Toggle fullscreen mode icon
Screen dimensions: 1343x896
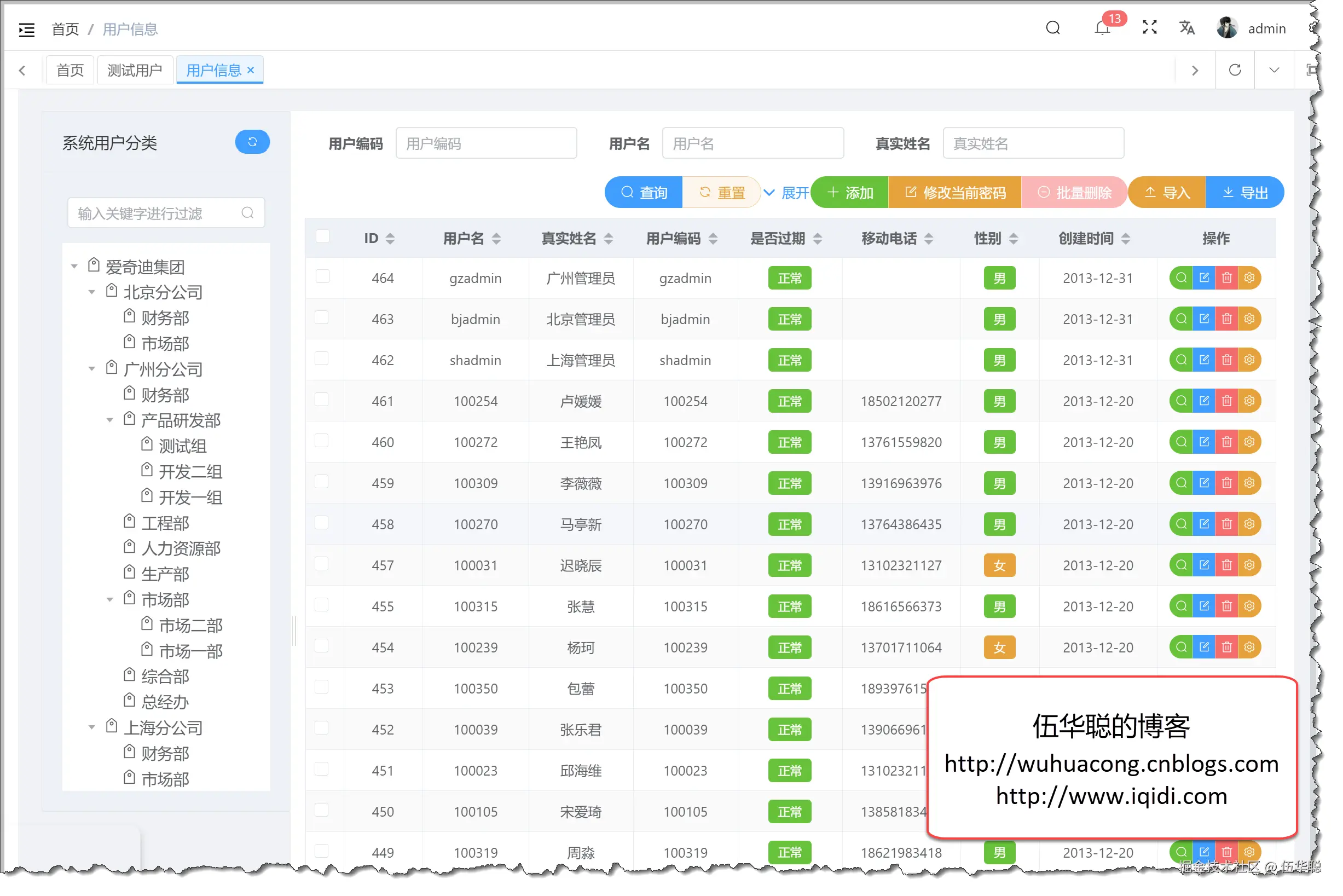[x=1150, y=28]
